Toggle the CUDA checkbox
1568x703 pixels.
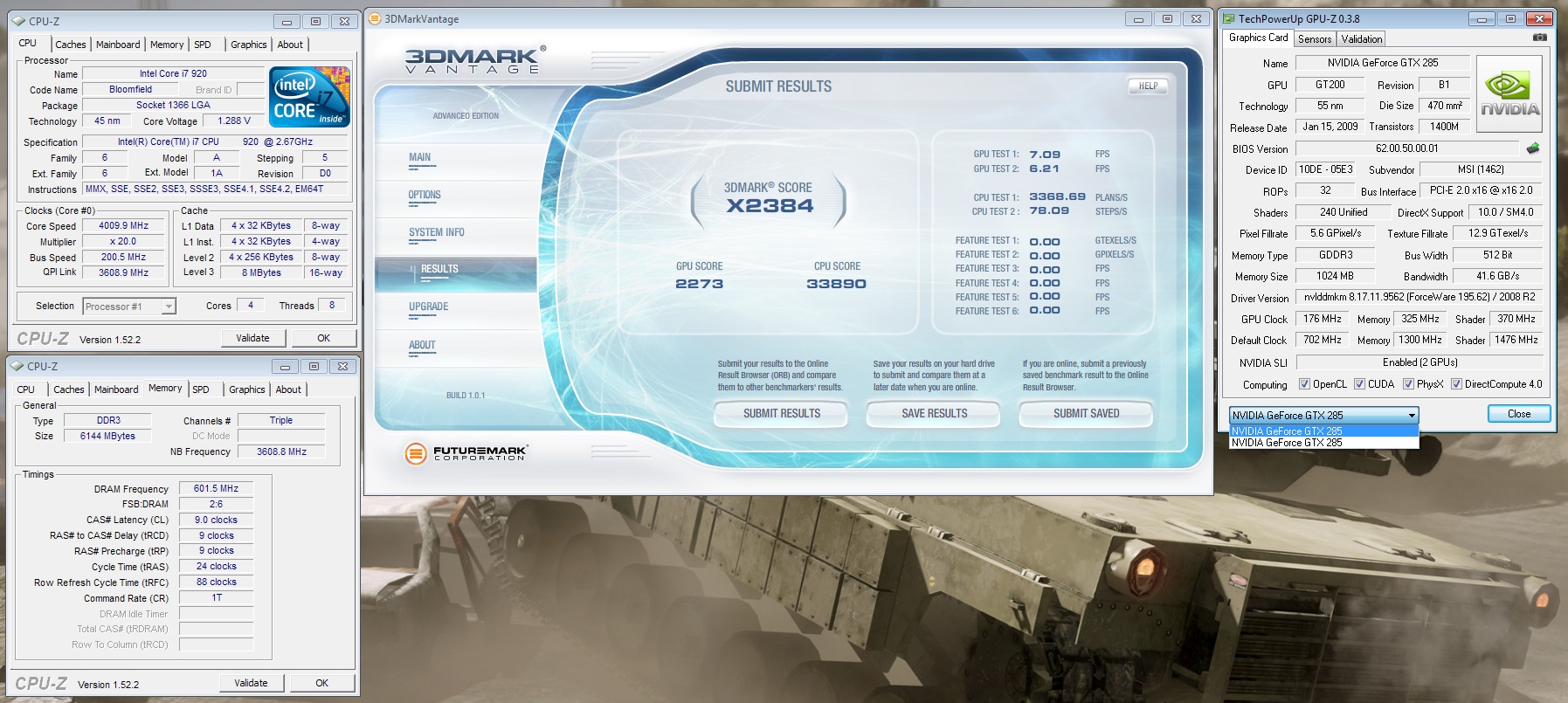pos(1359,384)
